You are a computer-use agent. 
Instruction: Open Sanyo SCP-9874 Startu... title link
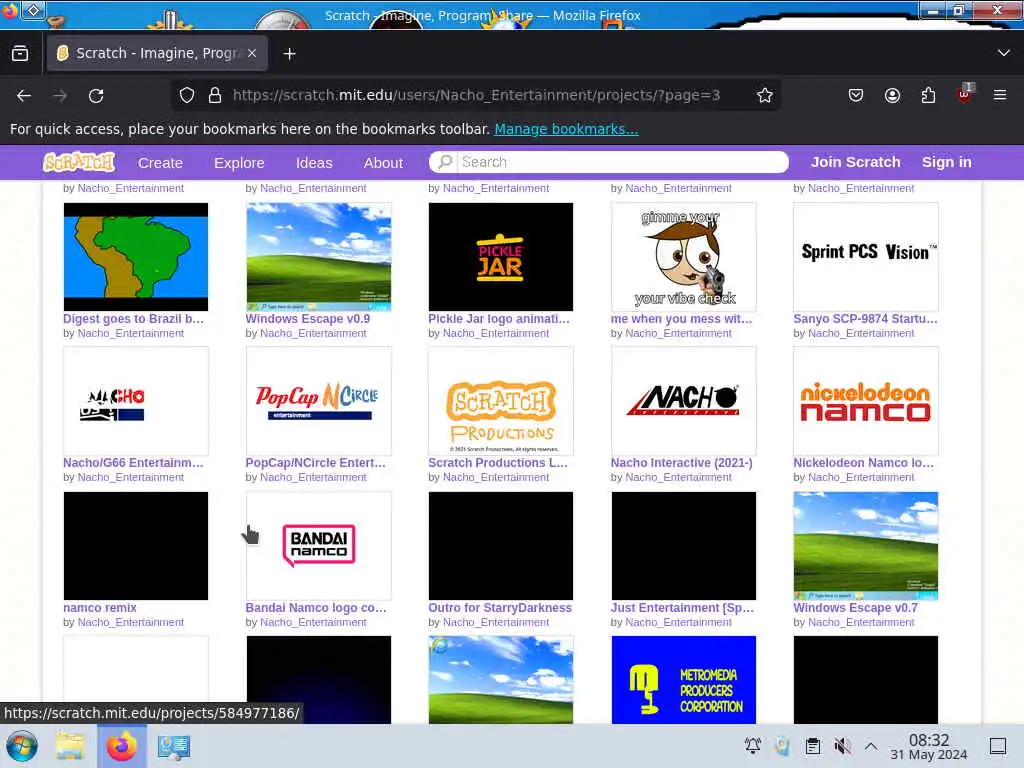tap(865, 319)
